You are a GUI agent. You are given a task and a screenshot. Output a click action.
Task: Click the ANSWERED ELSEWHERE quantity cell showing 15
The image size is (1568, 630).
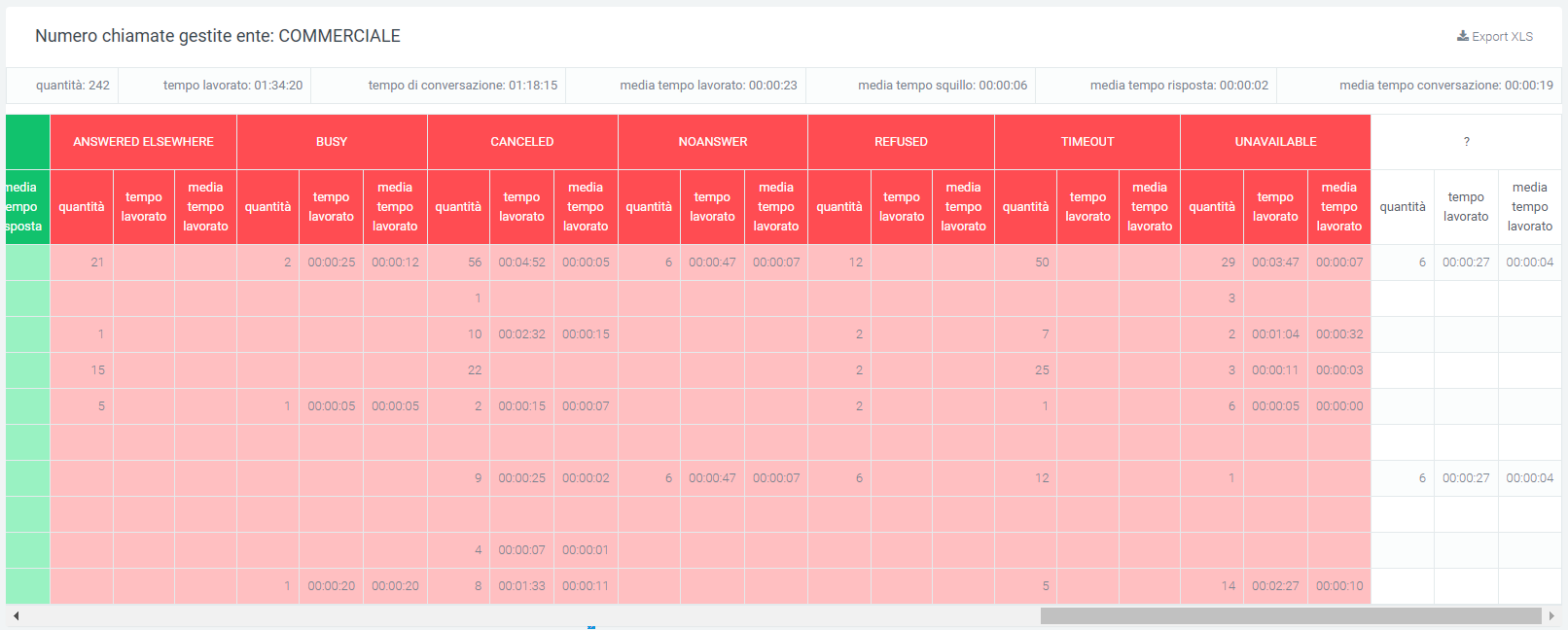point(82,370)
